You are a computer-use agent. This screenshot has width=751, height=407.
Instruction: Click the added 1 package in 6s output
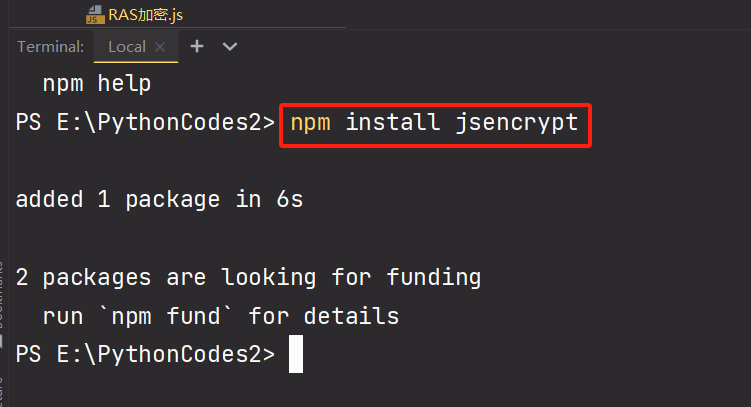pyautogui.click(x=159, y=200)
